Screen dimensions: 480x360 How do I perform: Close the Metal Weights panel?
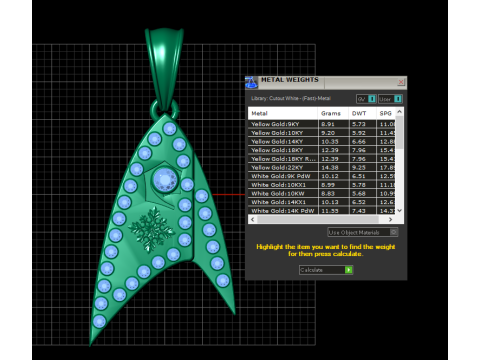(401, 82)
